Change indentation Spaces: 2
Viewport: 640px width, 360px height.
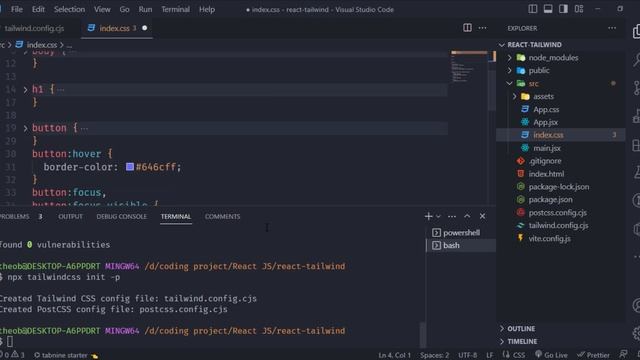point(435,355)
